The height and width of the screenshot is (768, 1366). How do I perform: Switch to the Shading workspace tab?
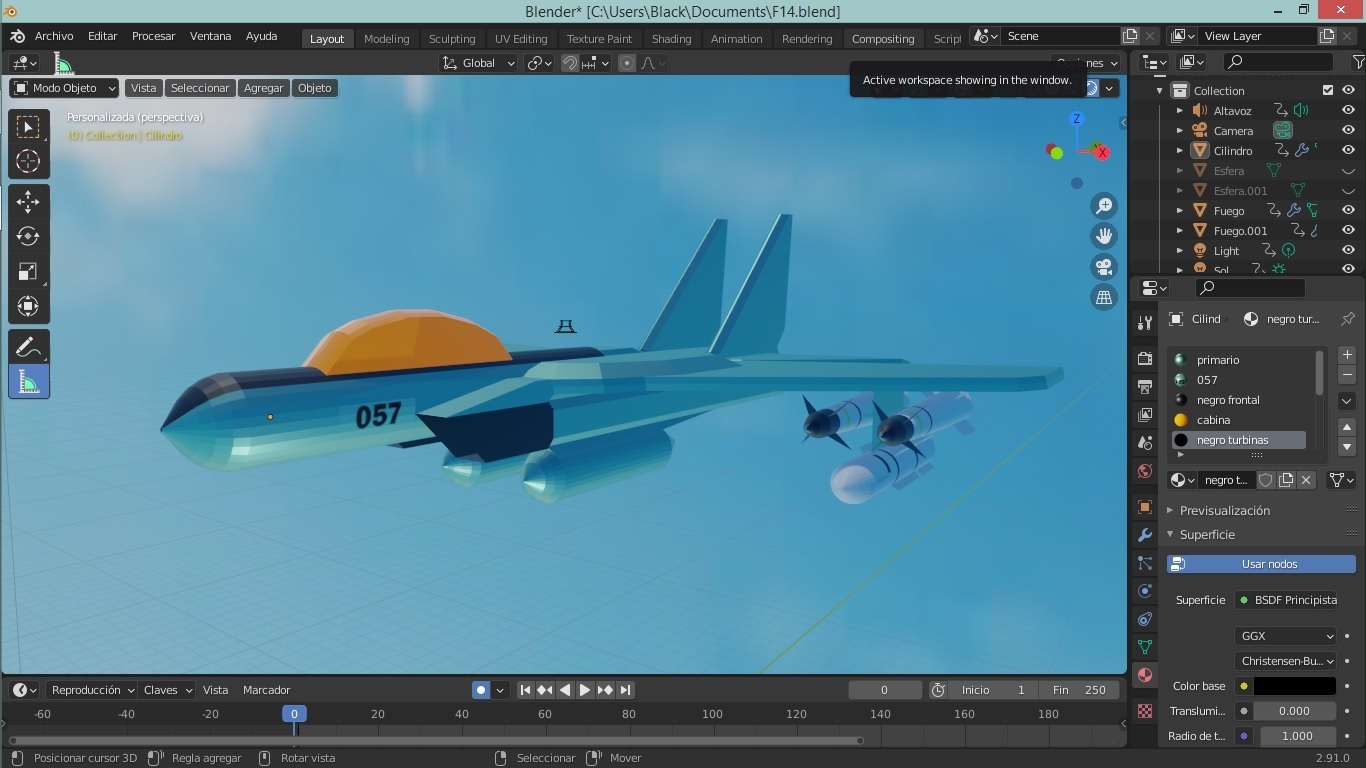point(671,38)
